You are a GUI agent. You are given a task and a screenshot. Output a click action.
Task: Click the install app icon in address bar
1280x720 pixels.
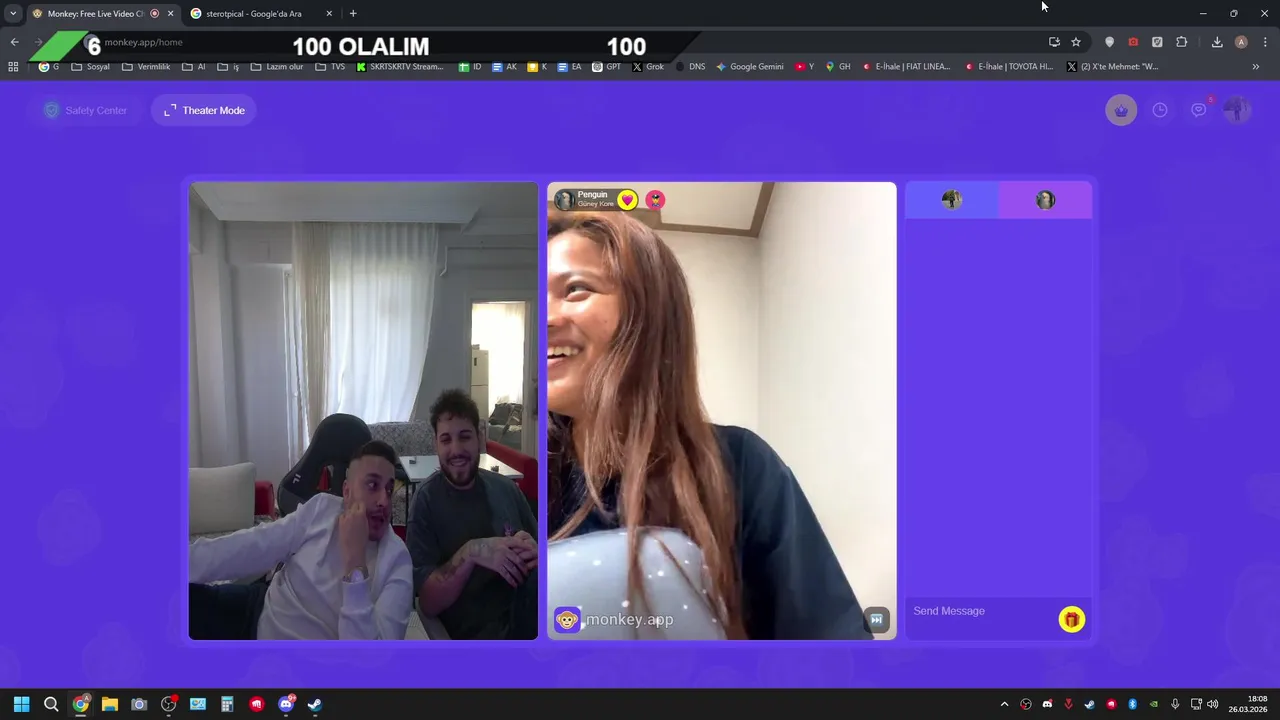click(x=1054, y=42)
